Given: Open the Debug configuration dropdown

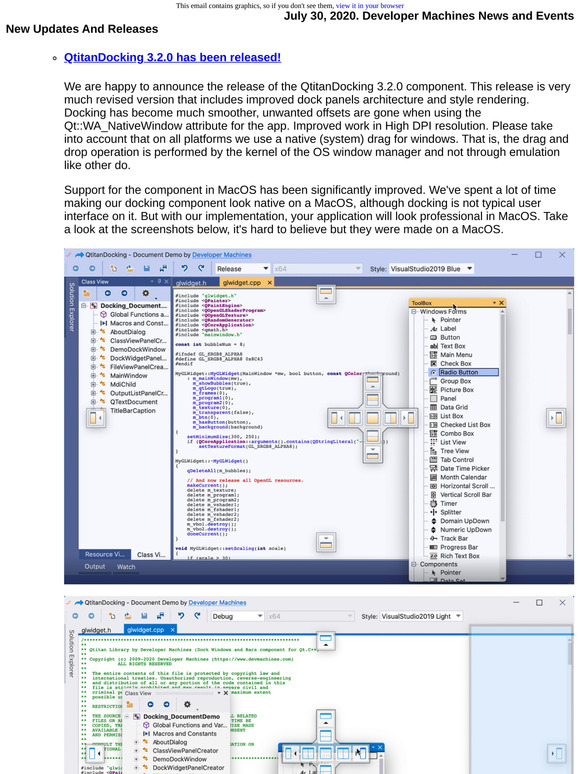Looking at the screenshot, I should pos(237,617).
